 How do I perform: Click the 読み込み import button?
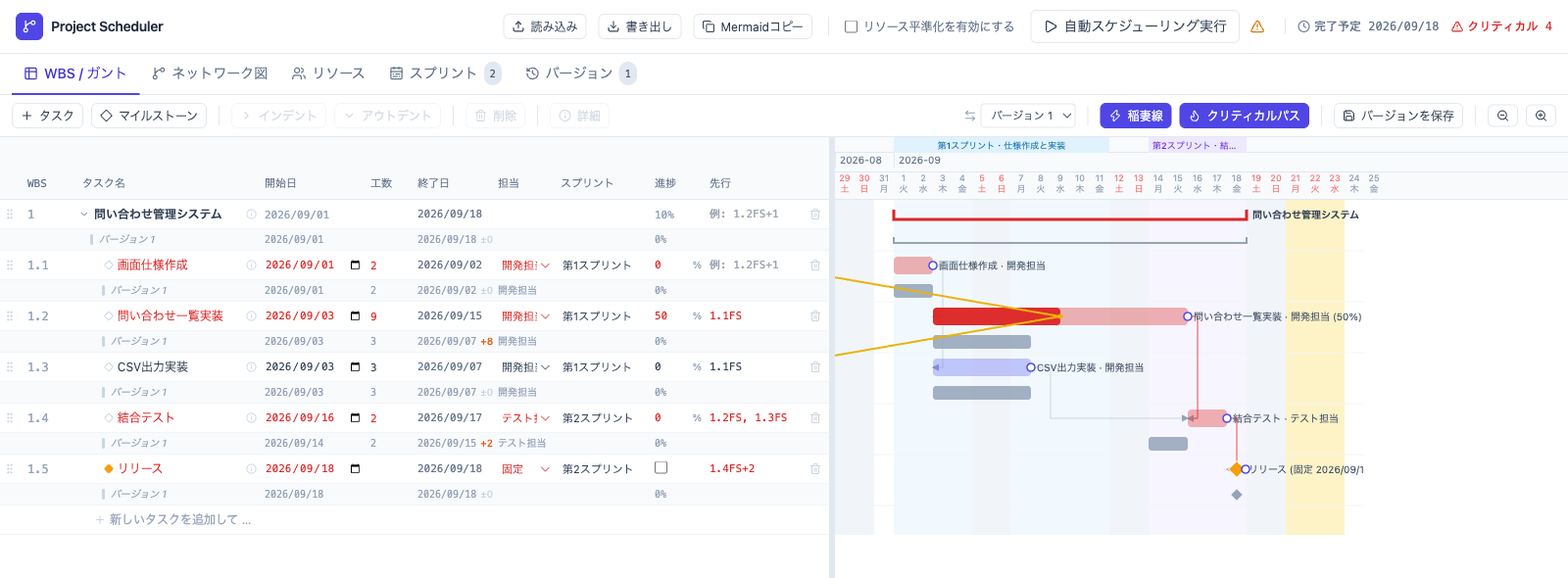point(545,26)
